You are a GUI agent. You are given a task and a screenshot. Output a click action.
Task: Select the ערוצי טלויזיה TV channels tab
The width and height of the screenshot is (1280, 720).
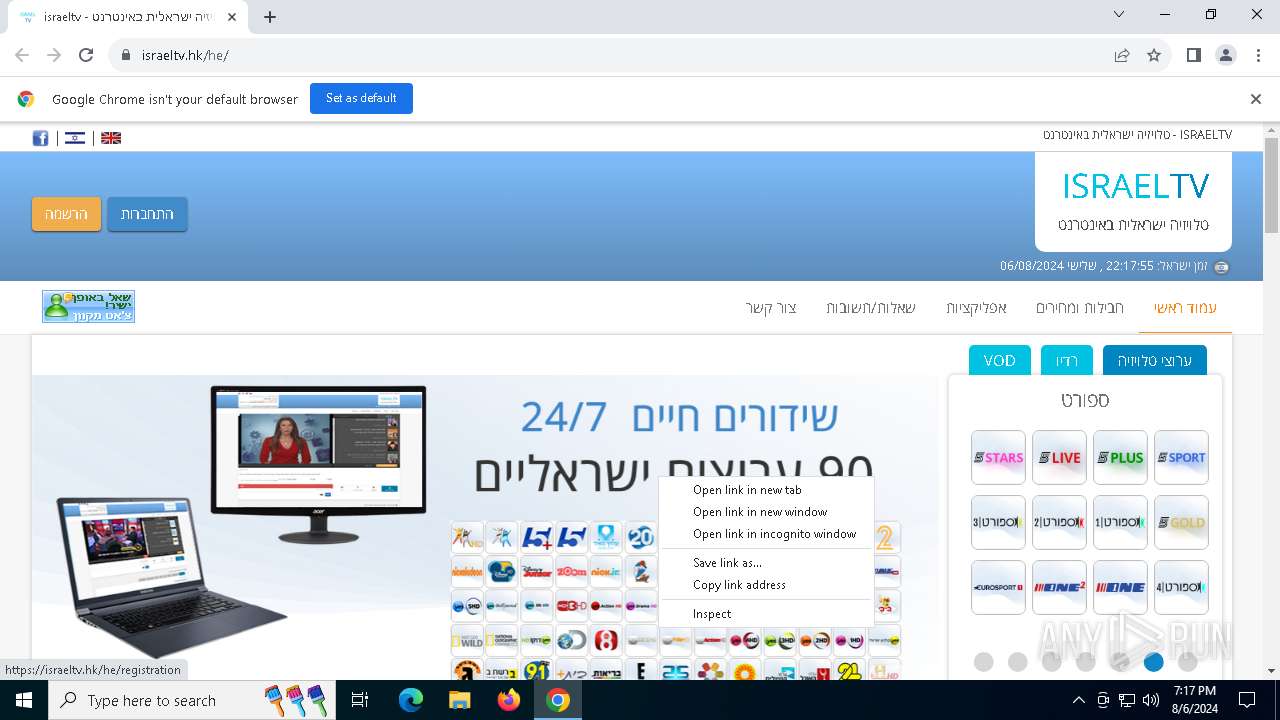(x=1155, y=361)
